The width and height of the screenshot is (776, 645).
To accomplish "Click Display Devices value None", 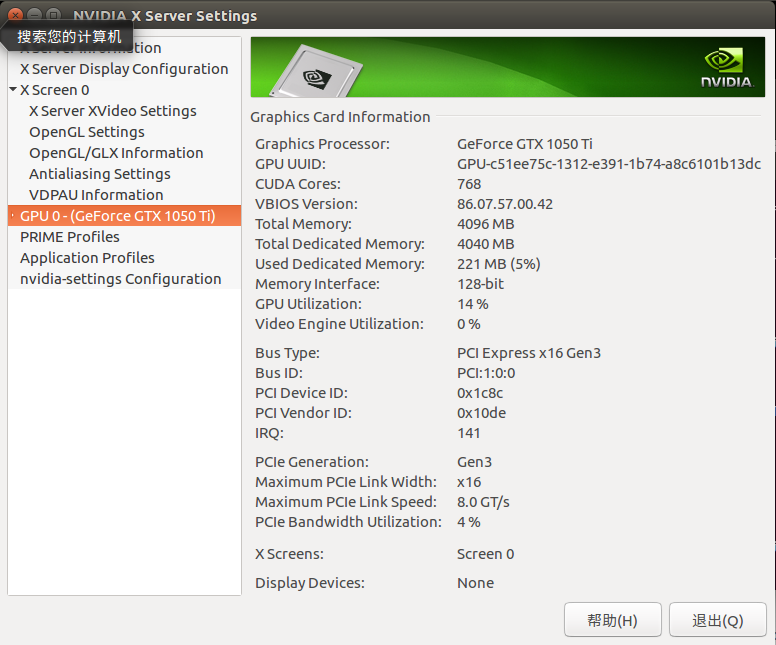I will [475, 583].
